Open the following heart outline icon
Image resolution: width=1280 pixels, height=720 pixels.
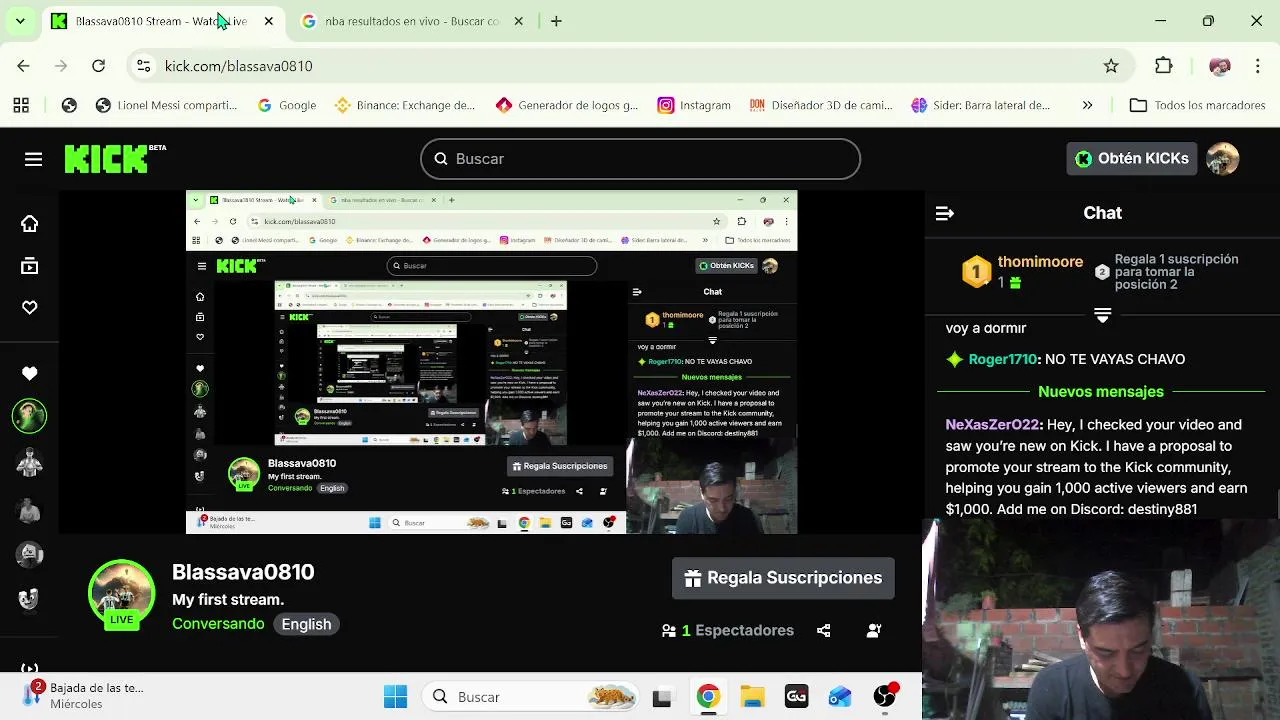30,308
